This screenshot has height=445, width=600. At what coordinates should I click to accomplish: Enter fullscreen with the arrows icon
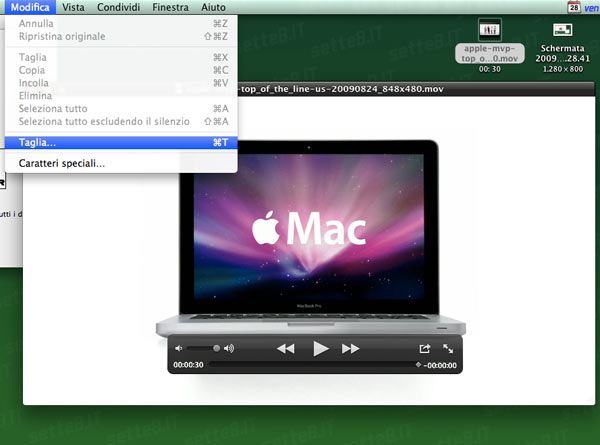coord(448,349)
